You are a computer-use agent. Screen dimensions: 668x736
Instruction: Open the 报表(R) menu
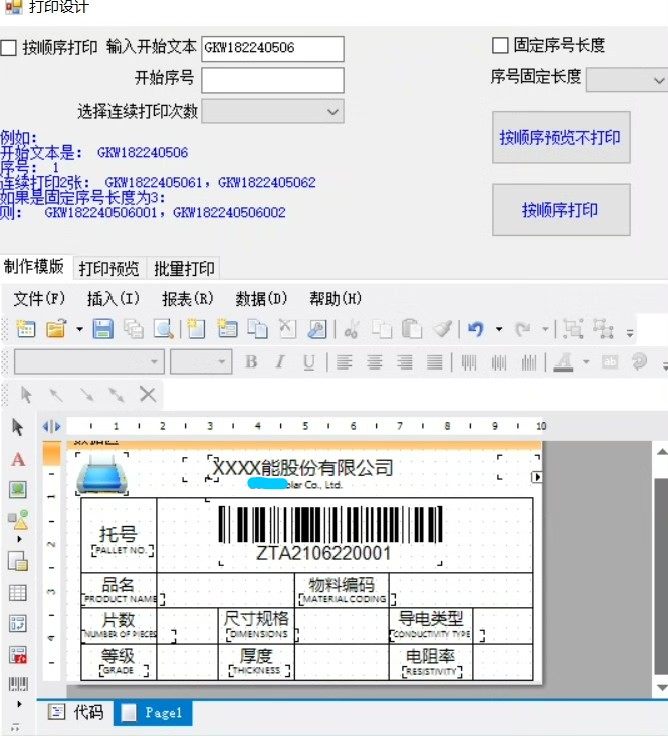(188, 298)
